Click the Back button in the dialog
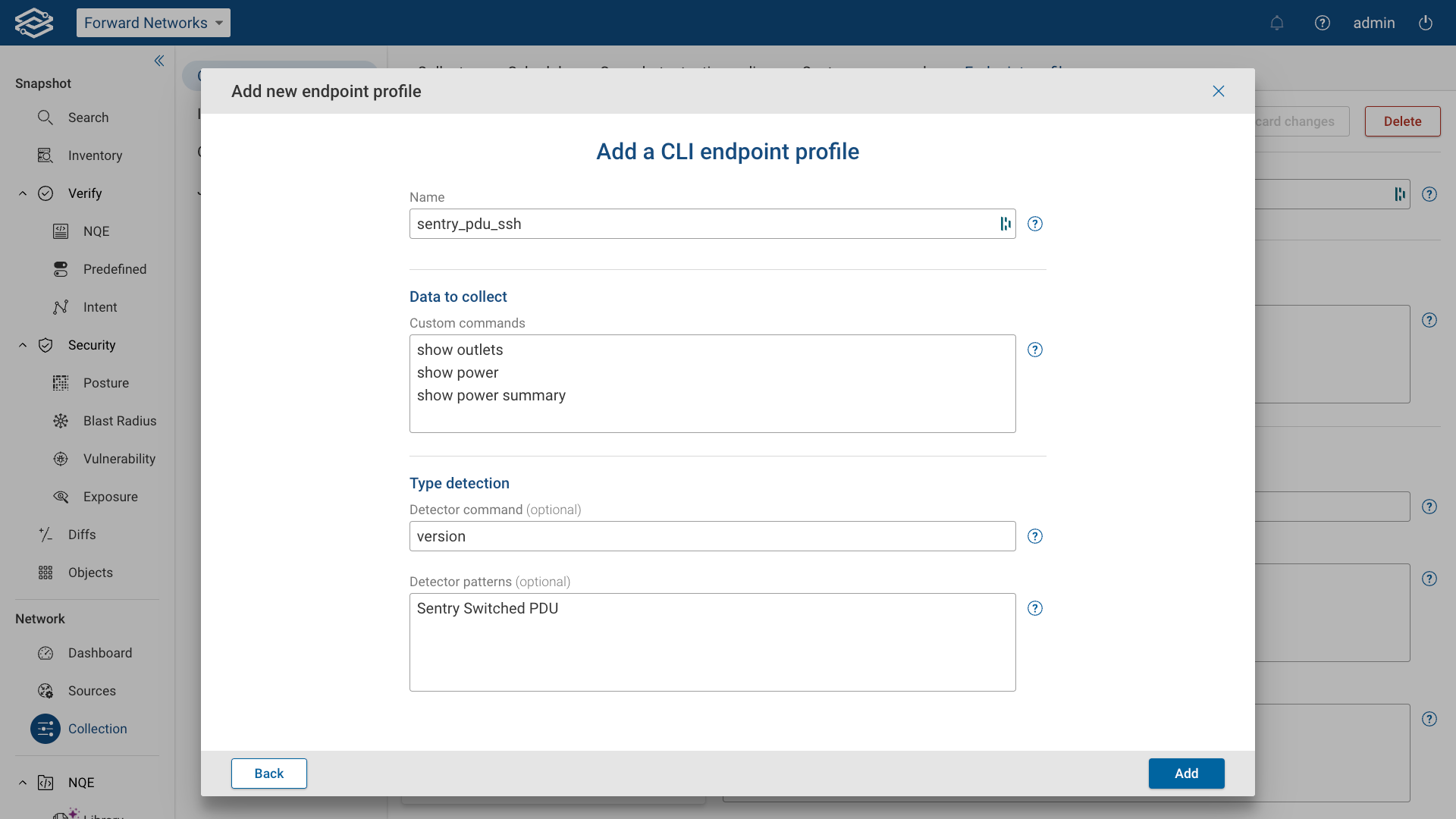1456x819 pixels. pos(268,773)
